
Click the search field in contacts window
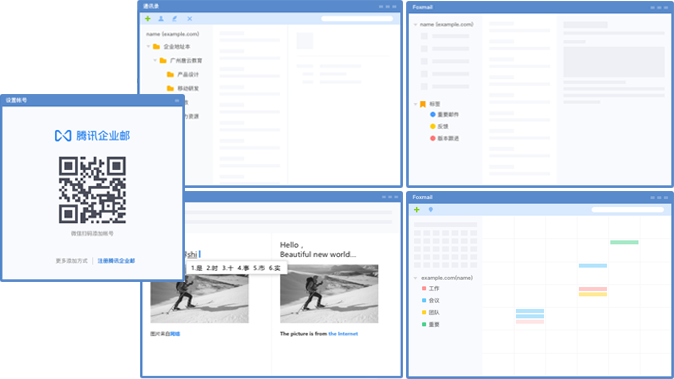coord(357,18)
